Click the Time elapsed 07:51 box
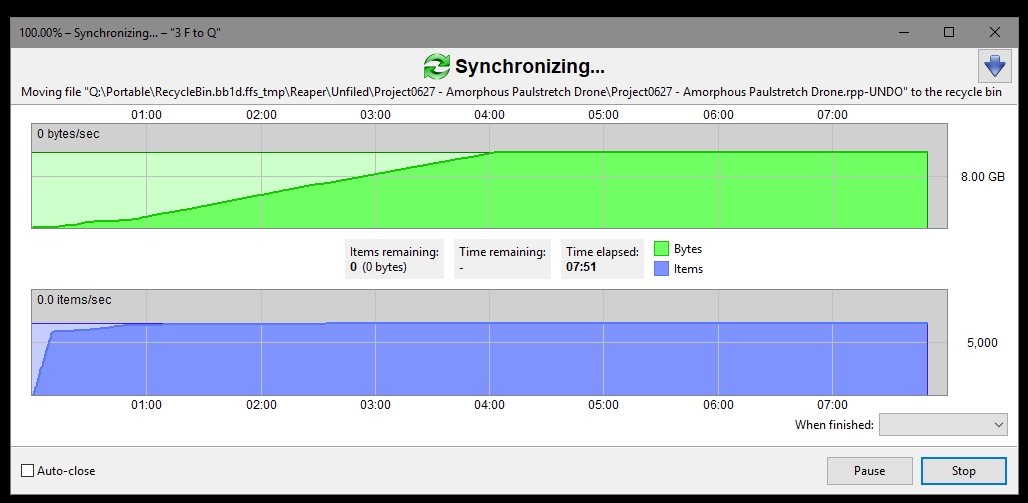Viewport: 1028px width, 503px height. (x=602, y=259)
